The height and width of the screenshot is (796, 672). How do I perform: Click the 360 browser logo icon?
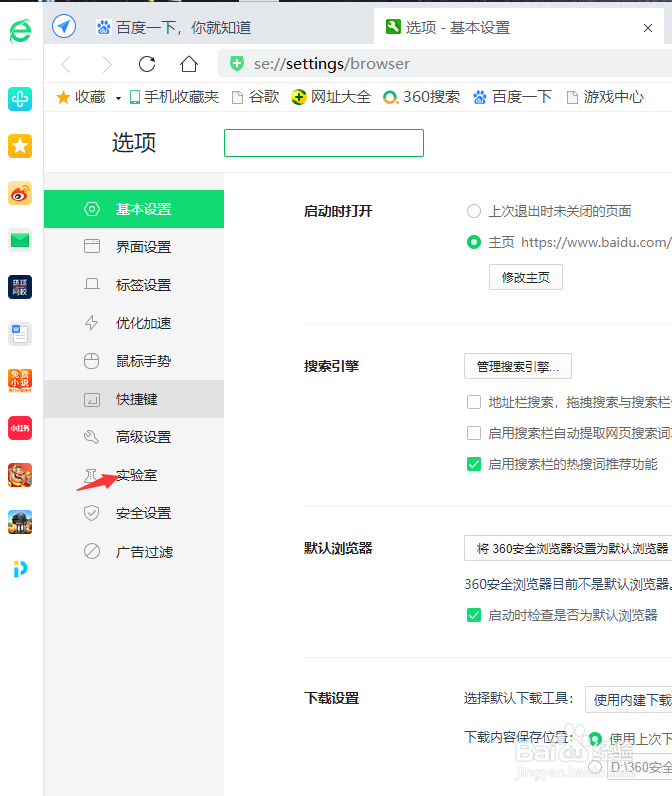tap(20, 31)
